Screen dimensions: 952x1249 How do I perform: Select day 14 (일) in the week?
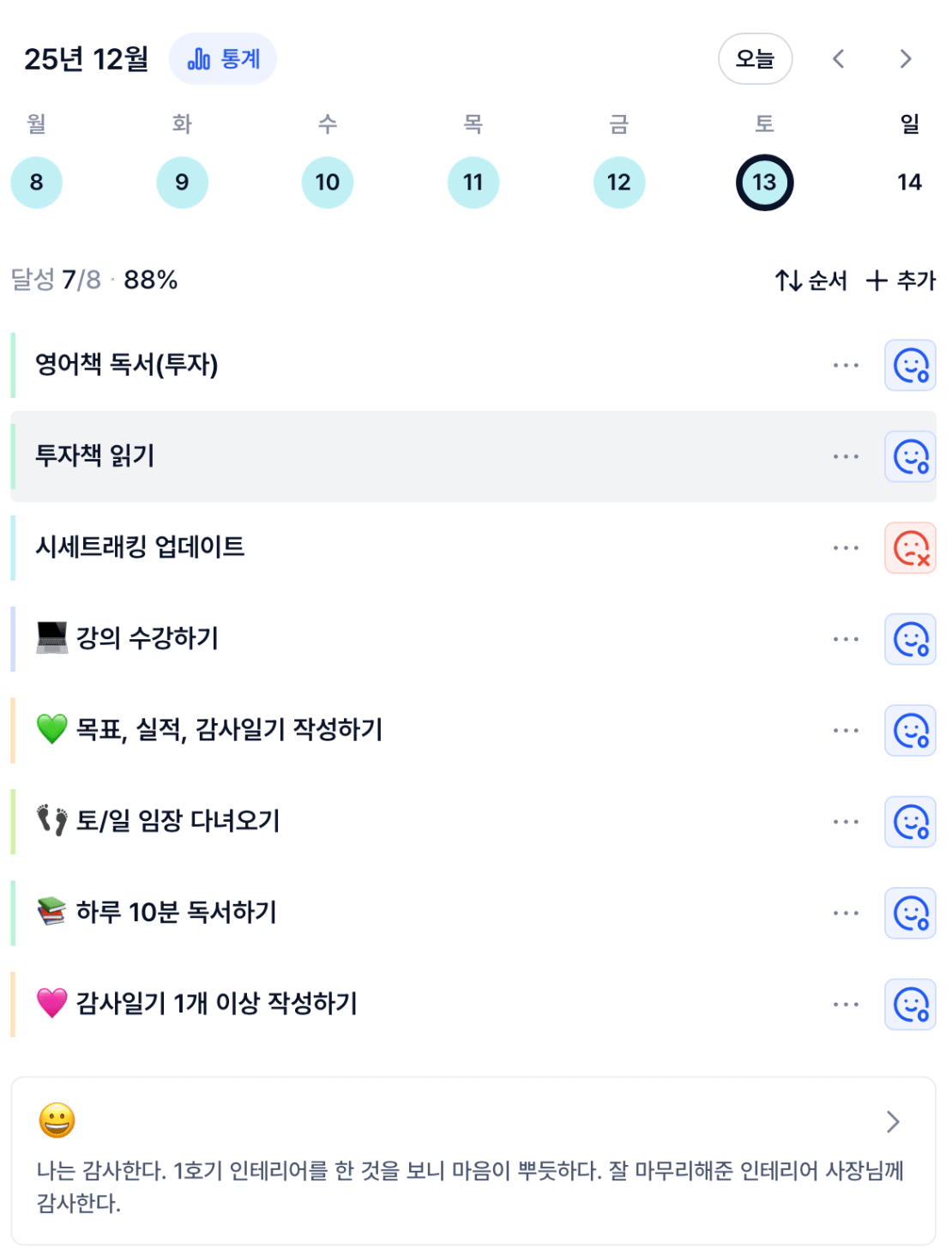(x=909, y=183)
